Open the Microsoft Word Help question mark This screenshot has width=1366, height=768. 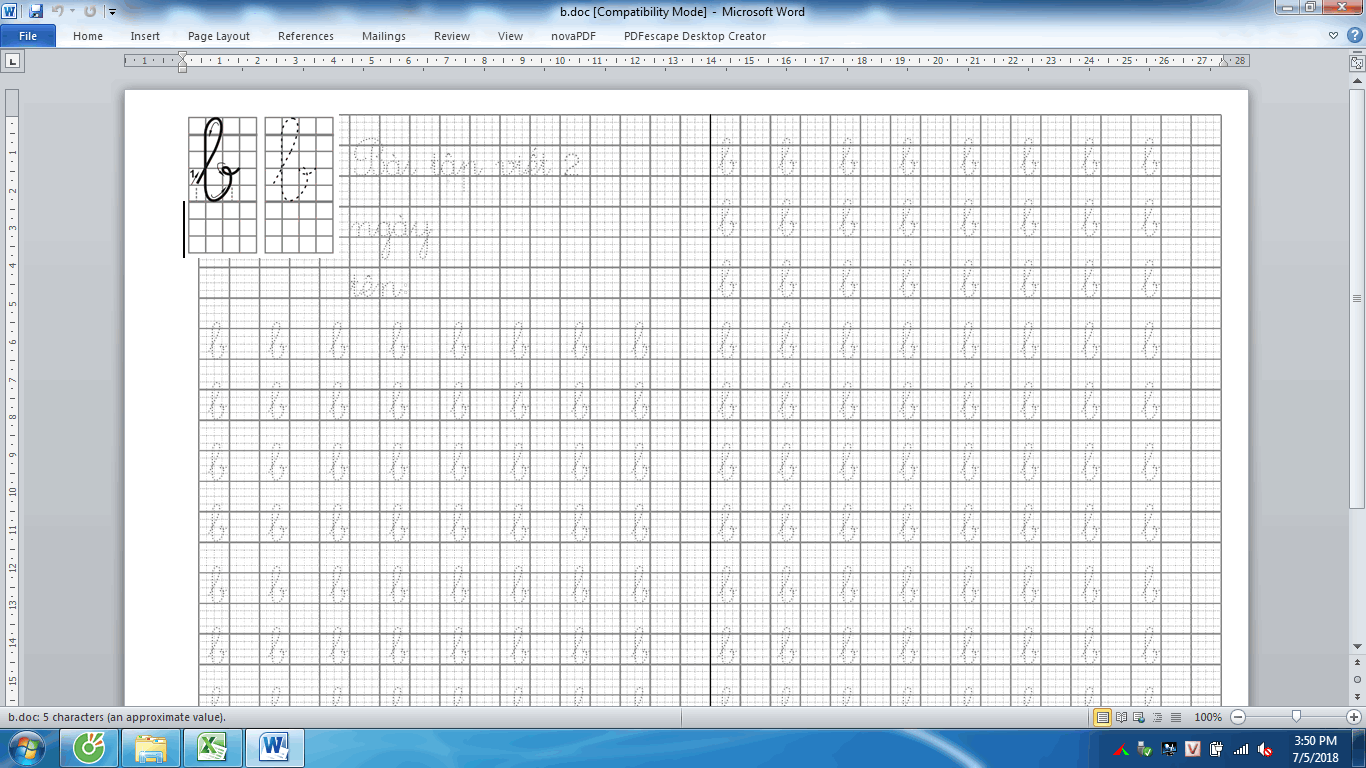pyautogui.click(x=1354, y=36)
